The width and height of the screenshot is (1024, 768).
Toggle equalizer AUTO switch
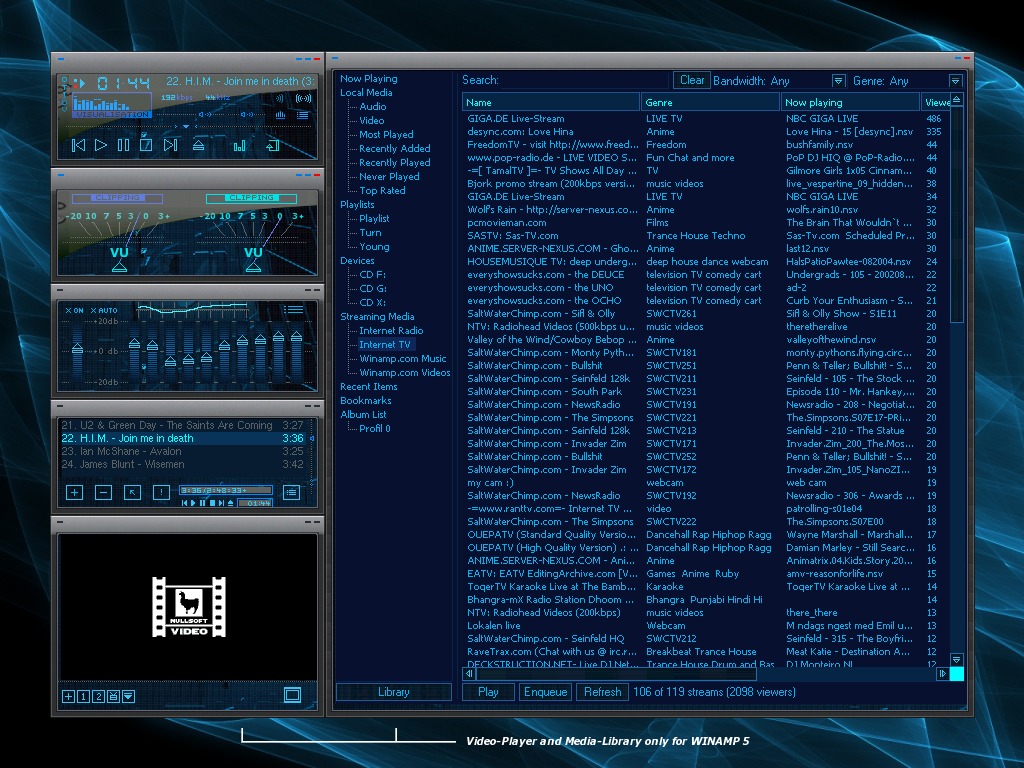[104, 310]
